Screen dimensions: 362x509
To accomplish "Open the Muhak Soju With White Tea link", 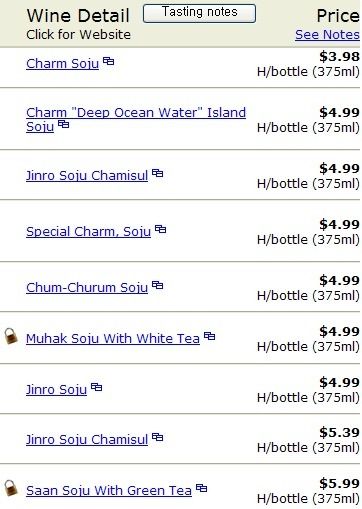I will pos(113,338).
